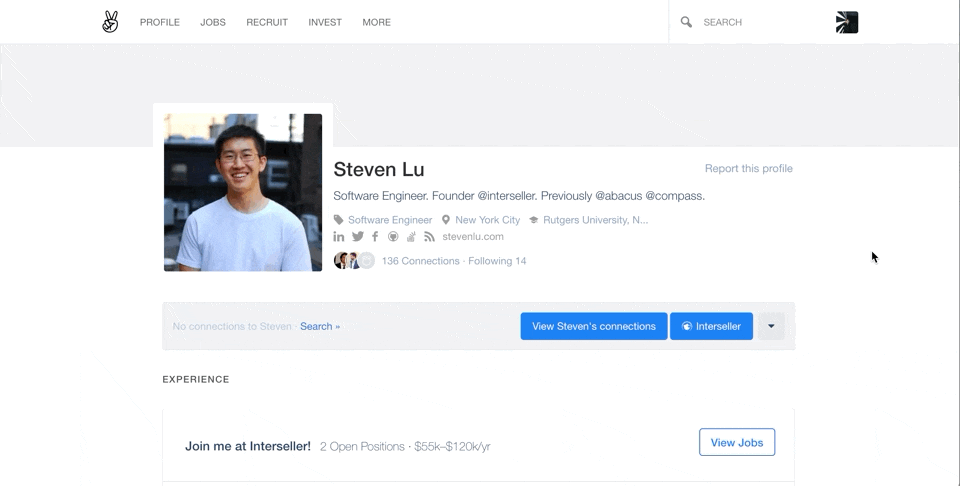Click the View Jobs button

(x=737, y=442)
